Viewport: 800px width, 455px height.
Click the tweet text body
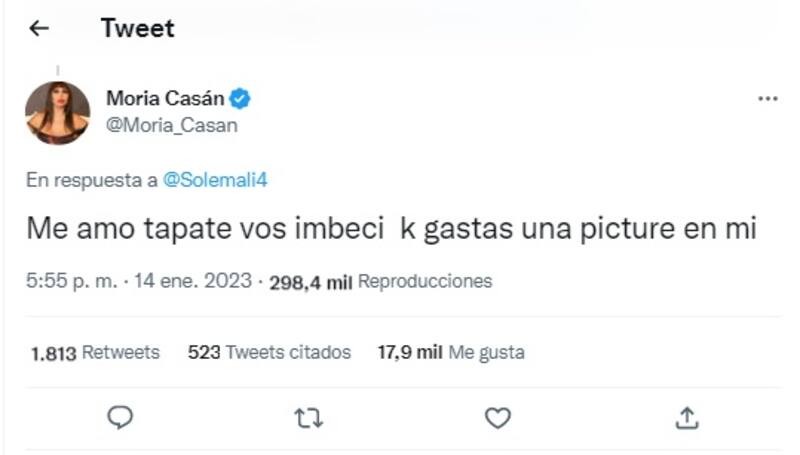390,231
